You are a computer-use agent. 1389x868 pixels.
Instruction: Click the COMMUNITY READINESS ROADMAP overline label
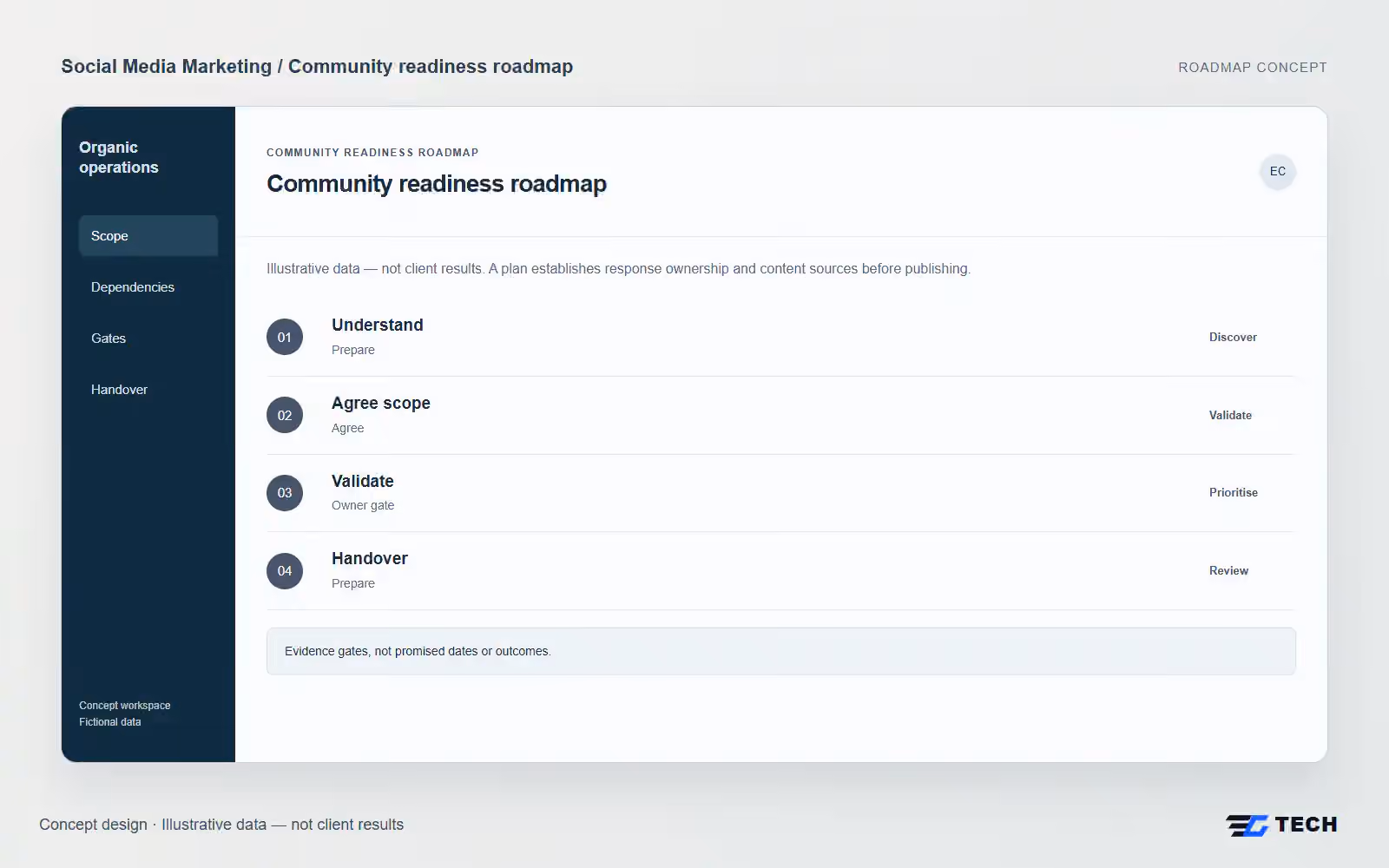pyautogui.click(x=372, y=153)
